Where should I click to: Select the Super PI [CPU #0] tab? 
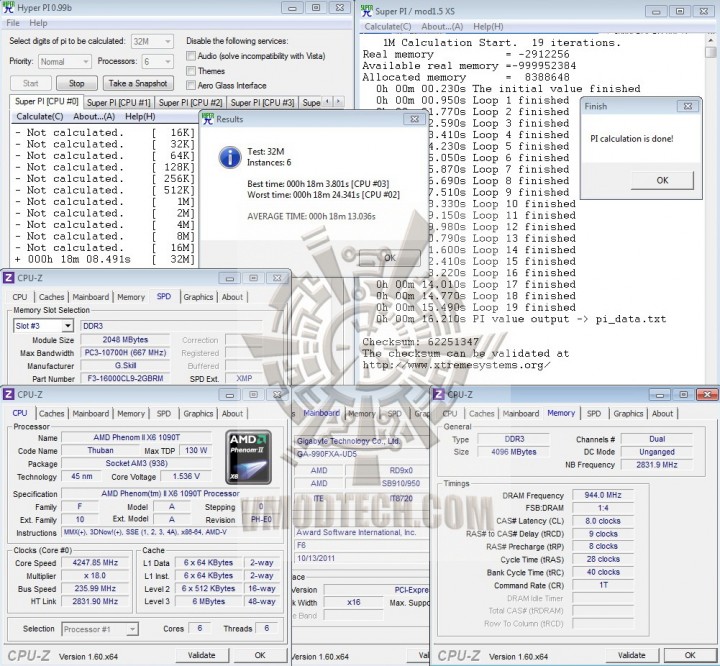pyautogui.click(x=46, y=102)
